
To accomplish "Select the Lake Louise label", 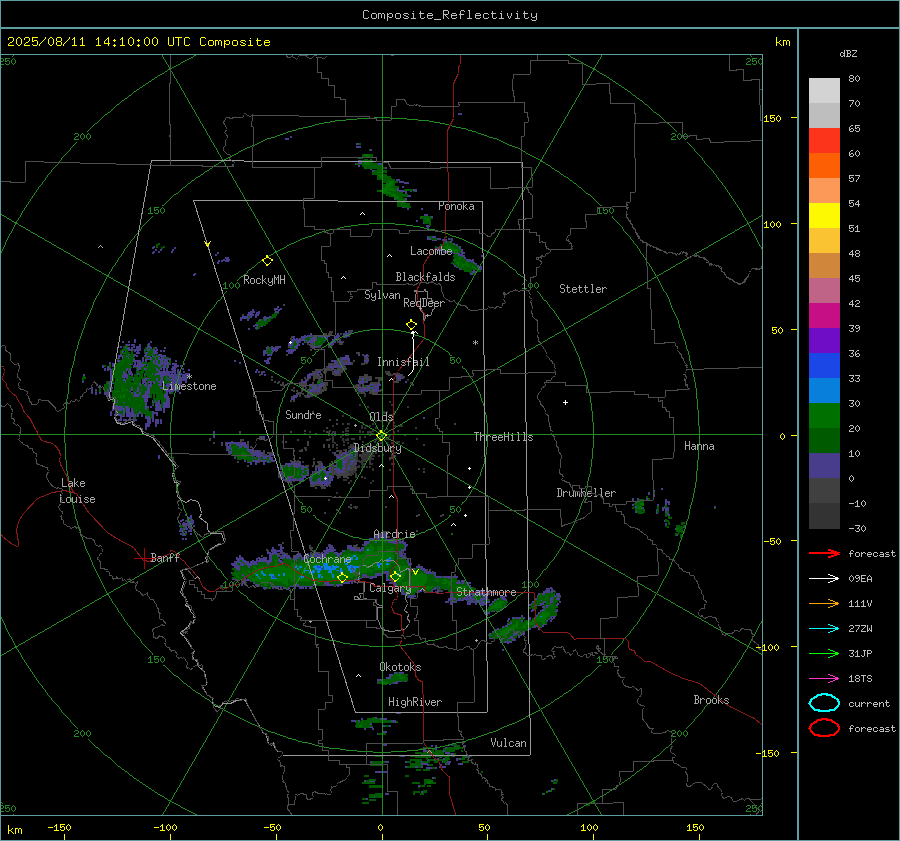I will pyautogui.click(x=77, y=491).
